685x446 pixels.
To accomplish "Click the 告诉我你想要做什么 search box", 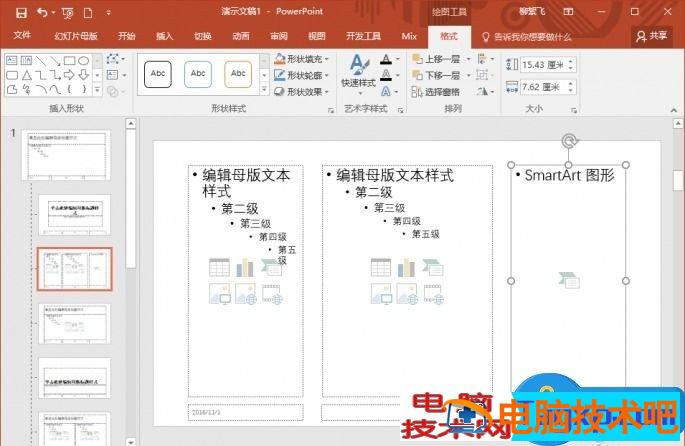I will point(527,37).
